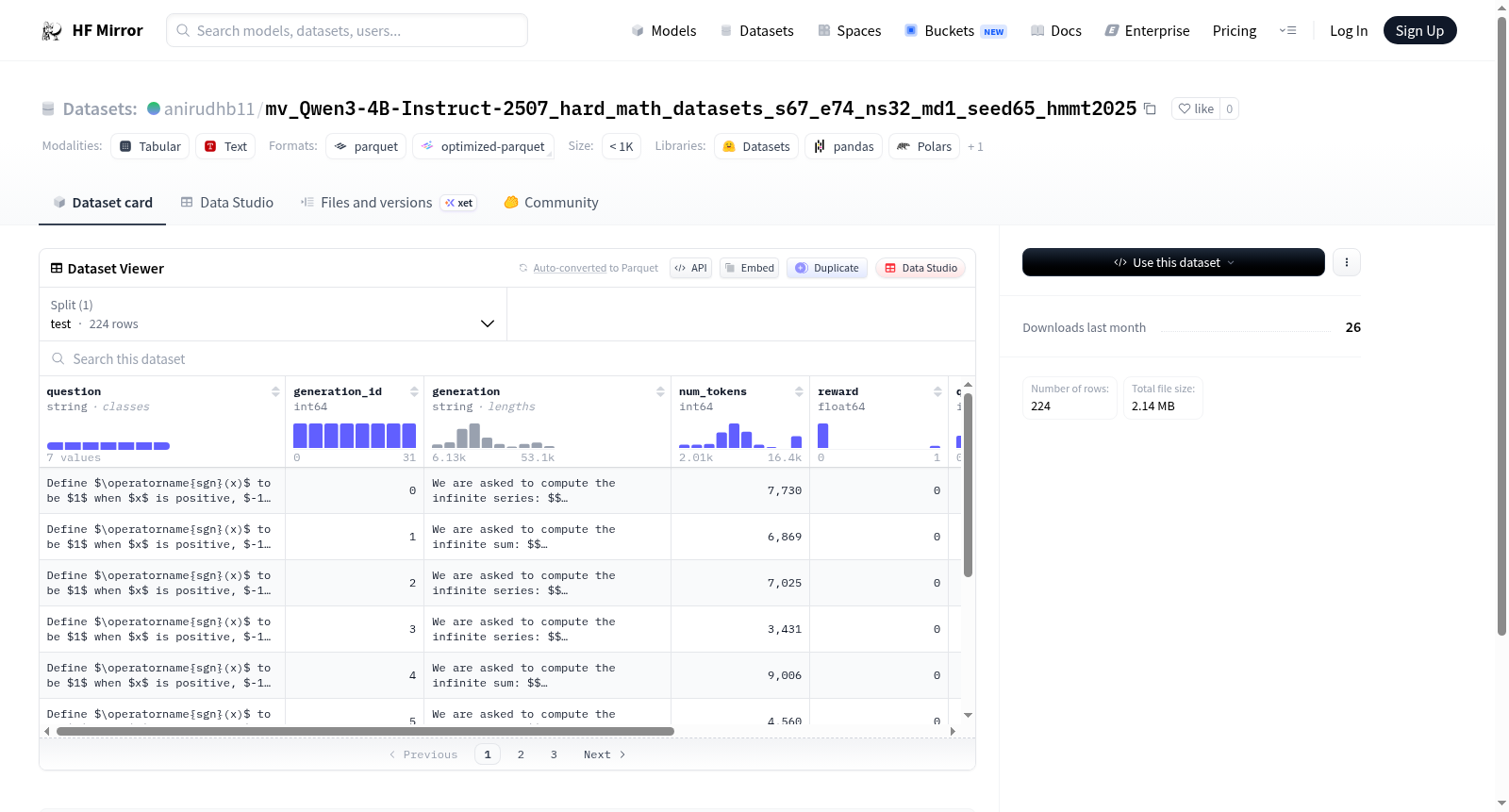Expand the +1 more libraries
This screenshot has width=1509, height=812.
coord(975,147)
